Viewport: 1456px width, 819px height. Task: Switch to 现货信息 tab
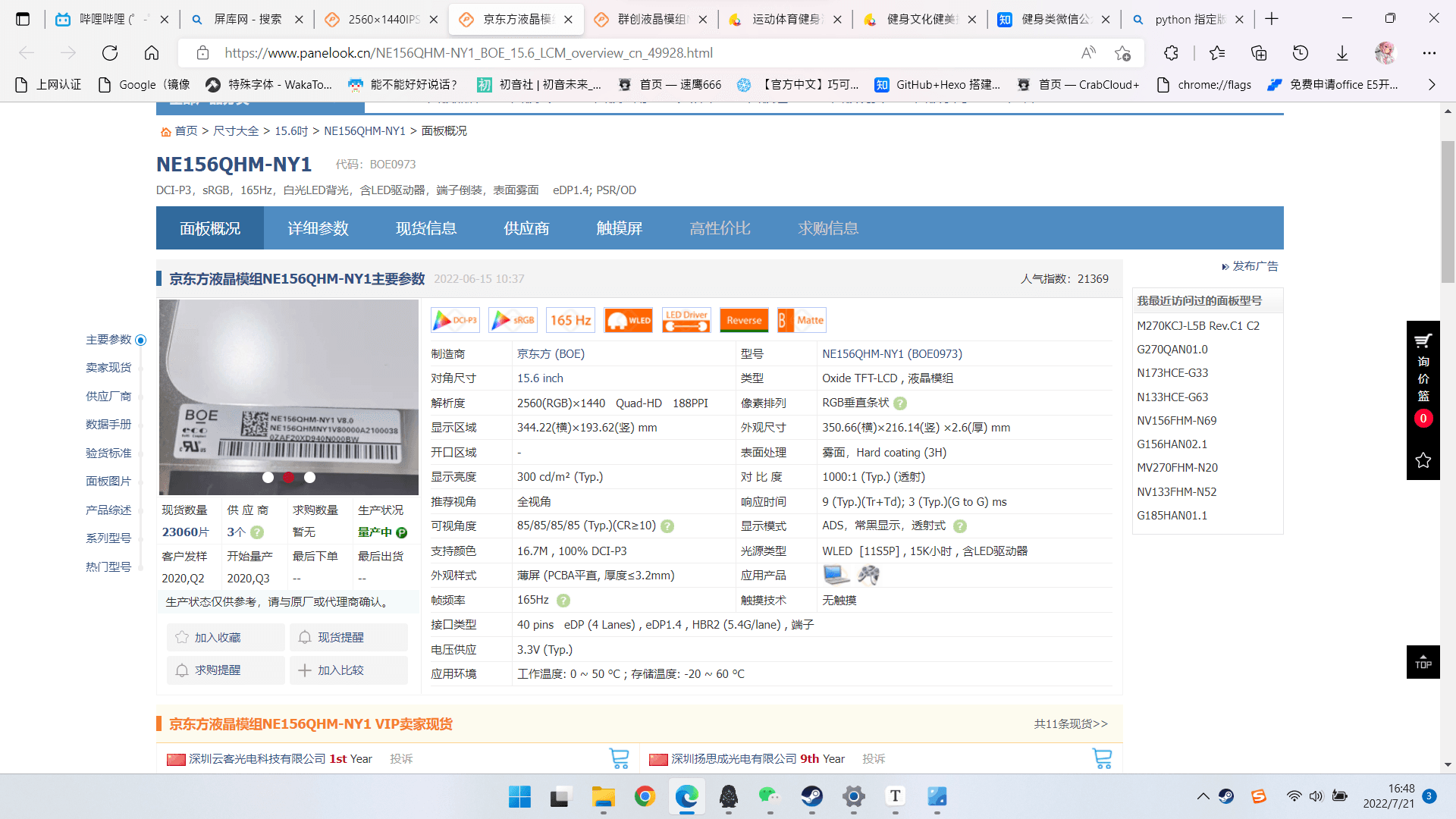(426, 228)
